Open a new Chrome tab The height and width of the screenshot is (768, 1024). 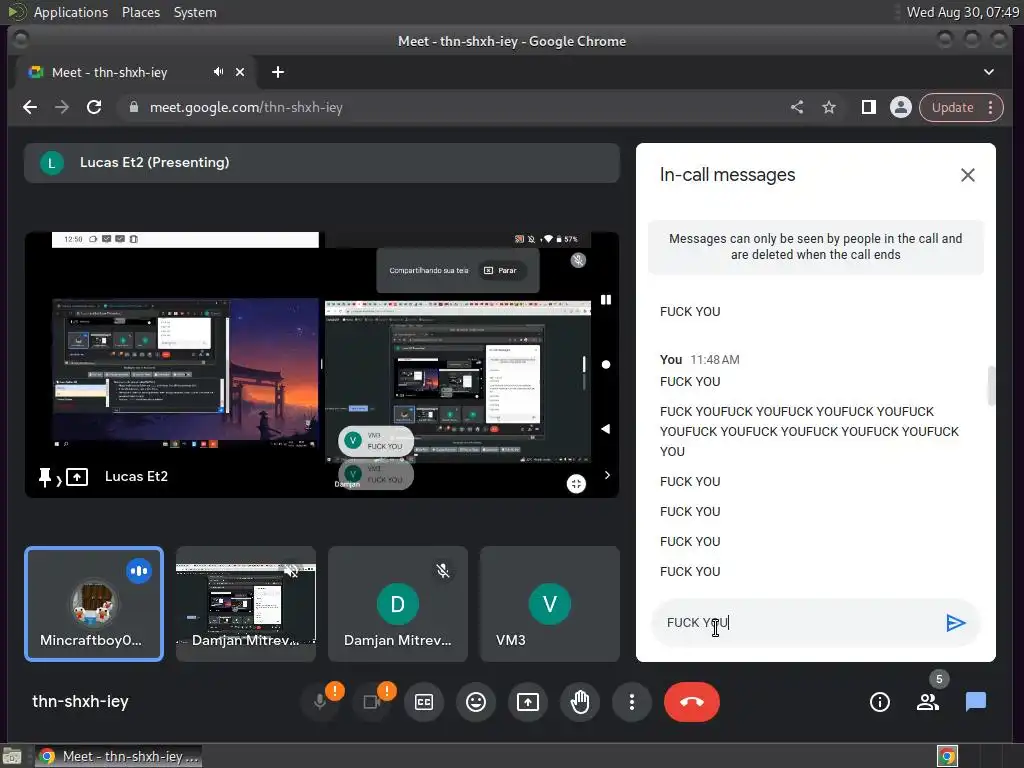[278, 72]
